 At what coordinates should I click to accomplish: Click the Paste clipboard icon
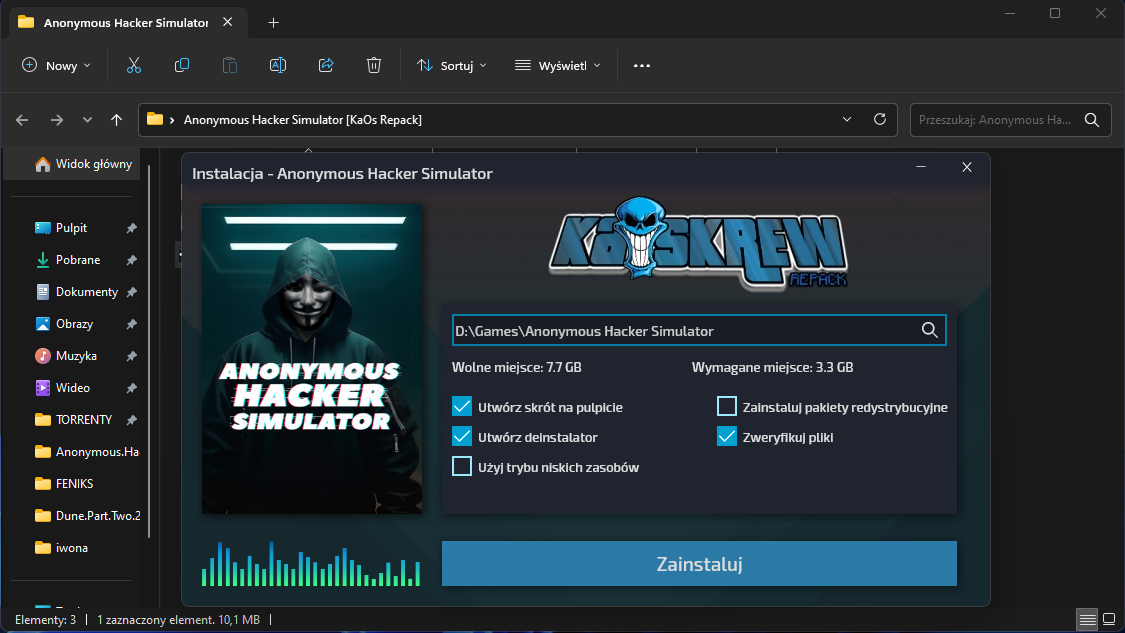pos(230,65)
